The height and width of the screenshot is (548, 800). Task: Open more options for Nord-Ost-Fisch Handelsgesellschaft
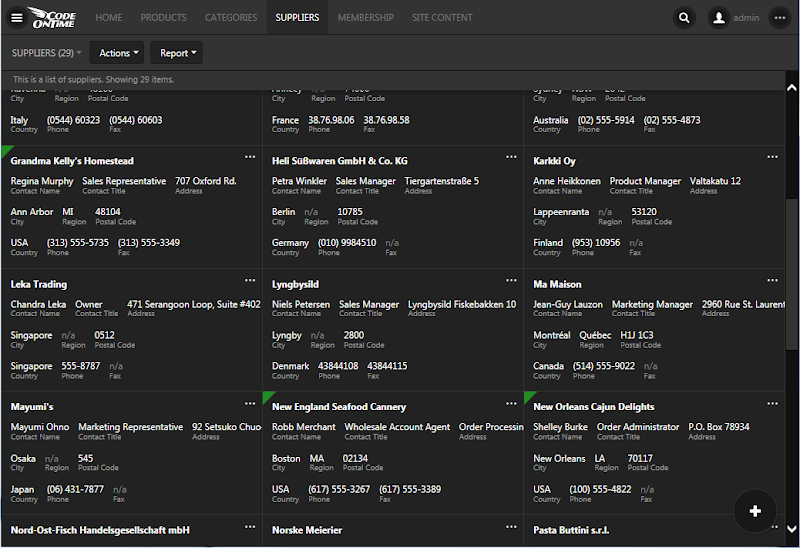pyautogui.click(x=250, y=527)
